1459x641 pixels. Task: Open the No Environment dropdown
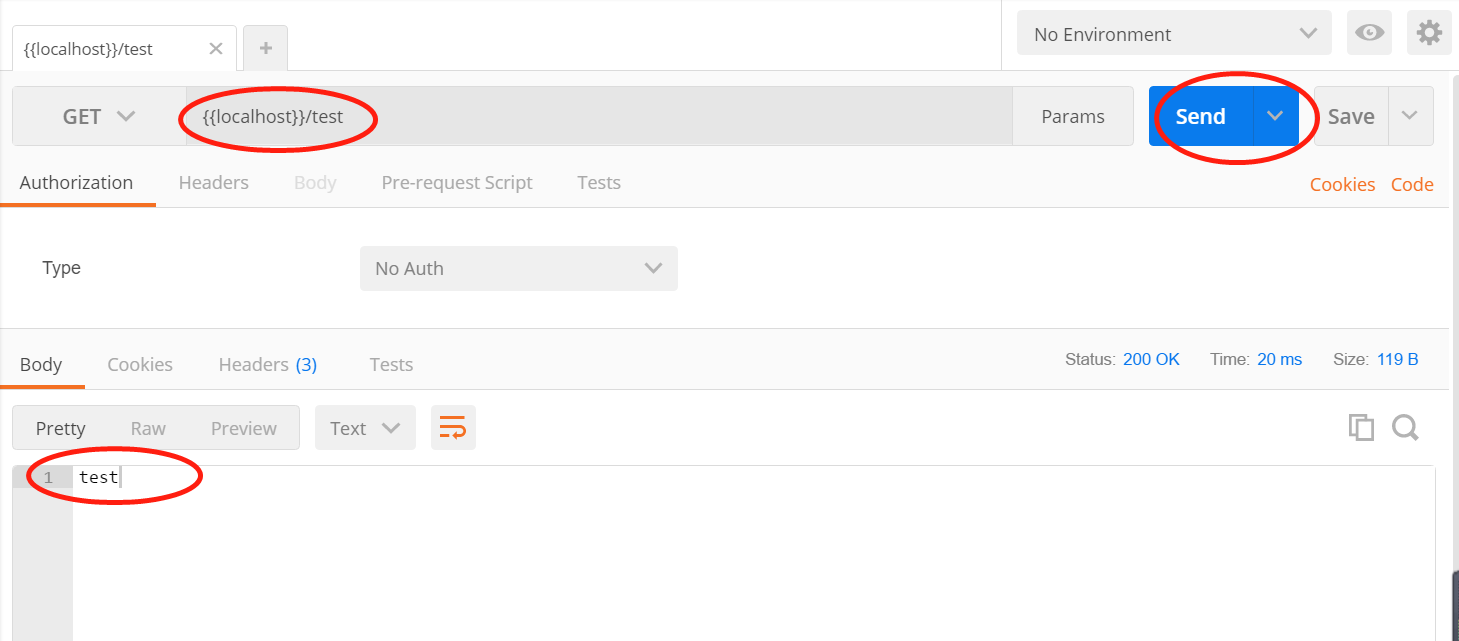pos(1174,33)
